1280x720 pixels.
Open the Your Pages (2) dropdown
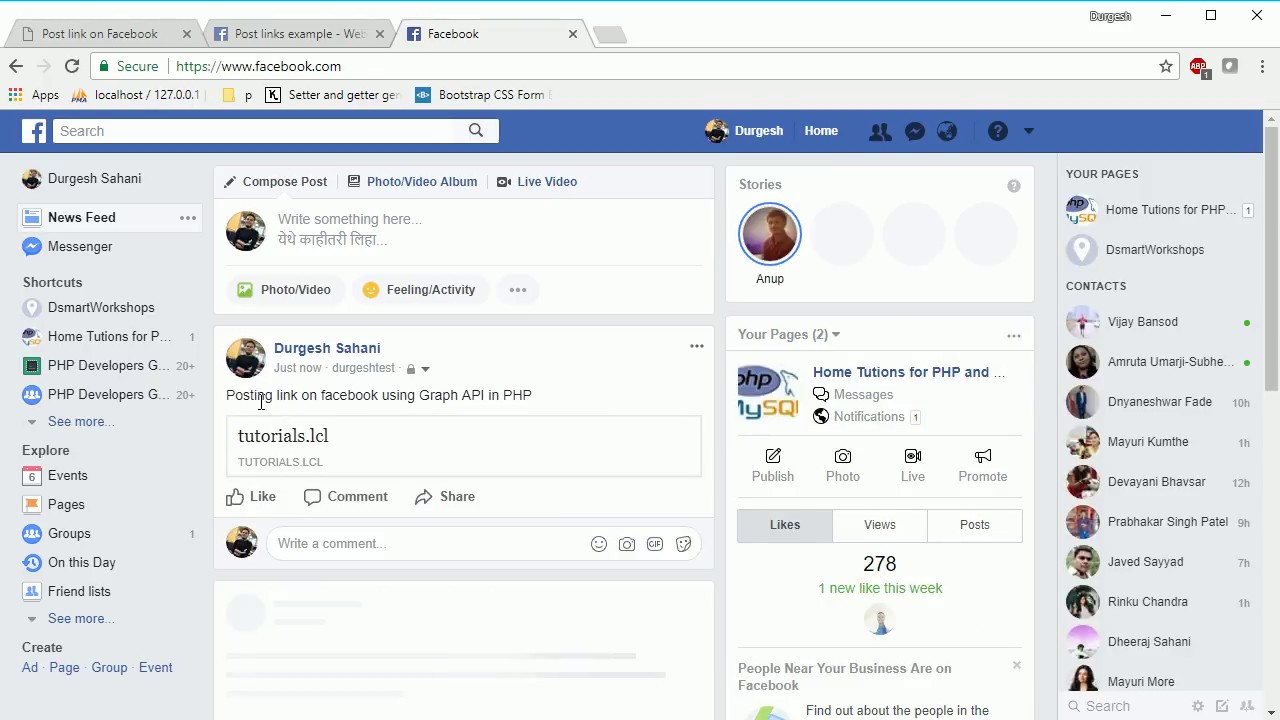(x=789, y=334)
